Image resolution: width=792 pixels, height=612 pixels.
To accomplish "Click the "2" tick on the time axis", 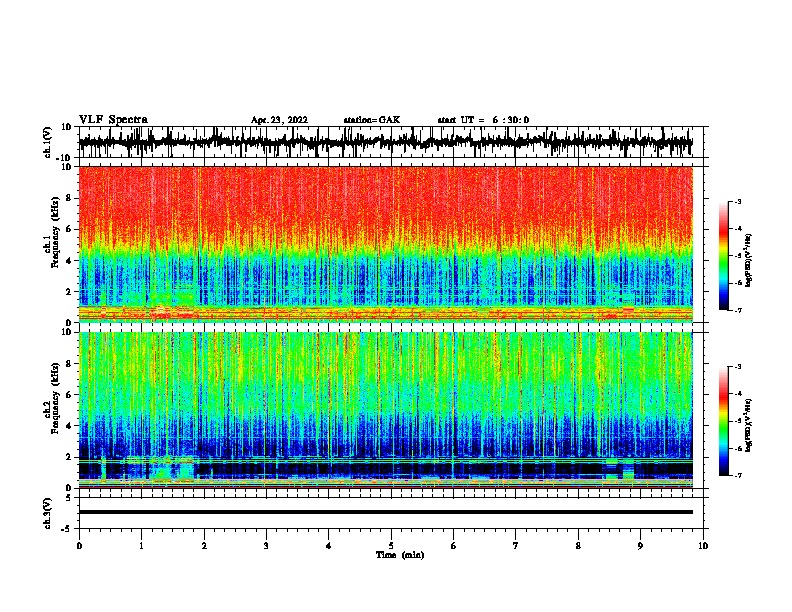I will click(204, 546).
